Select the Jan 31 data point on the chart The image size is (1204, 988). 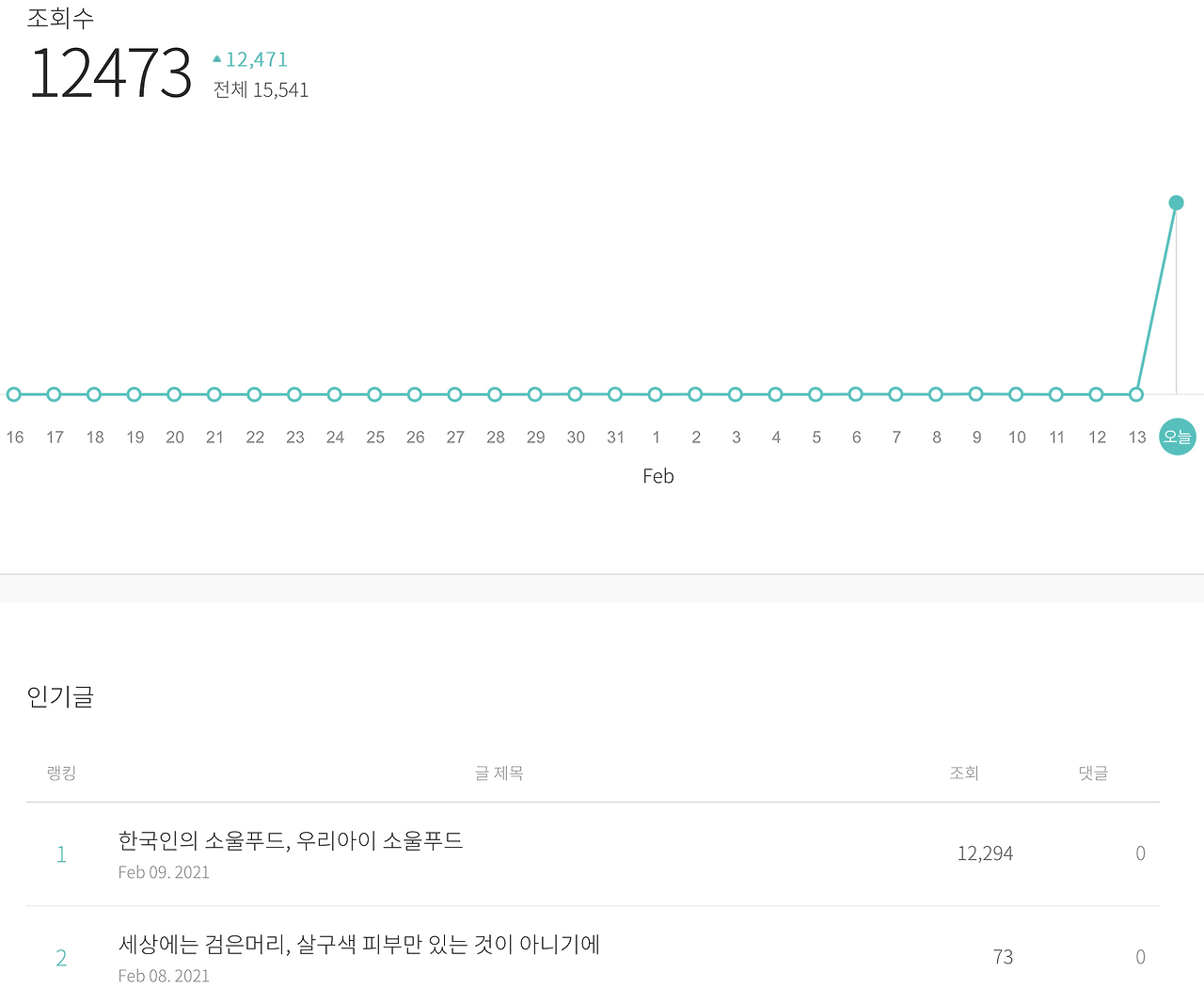click(616, 393)
